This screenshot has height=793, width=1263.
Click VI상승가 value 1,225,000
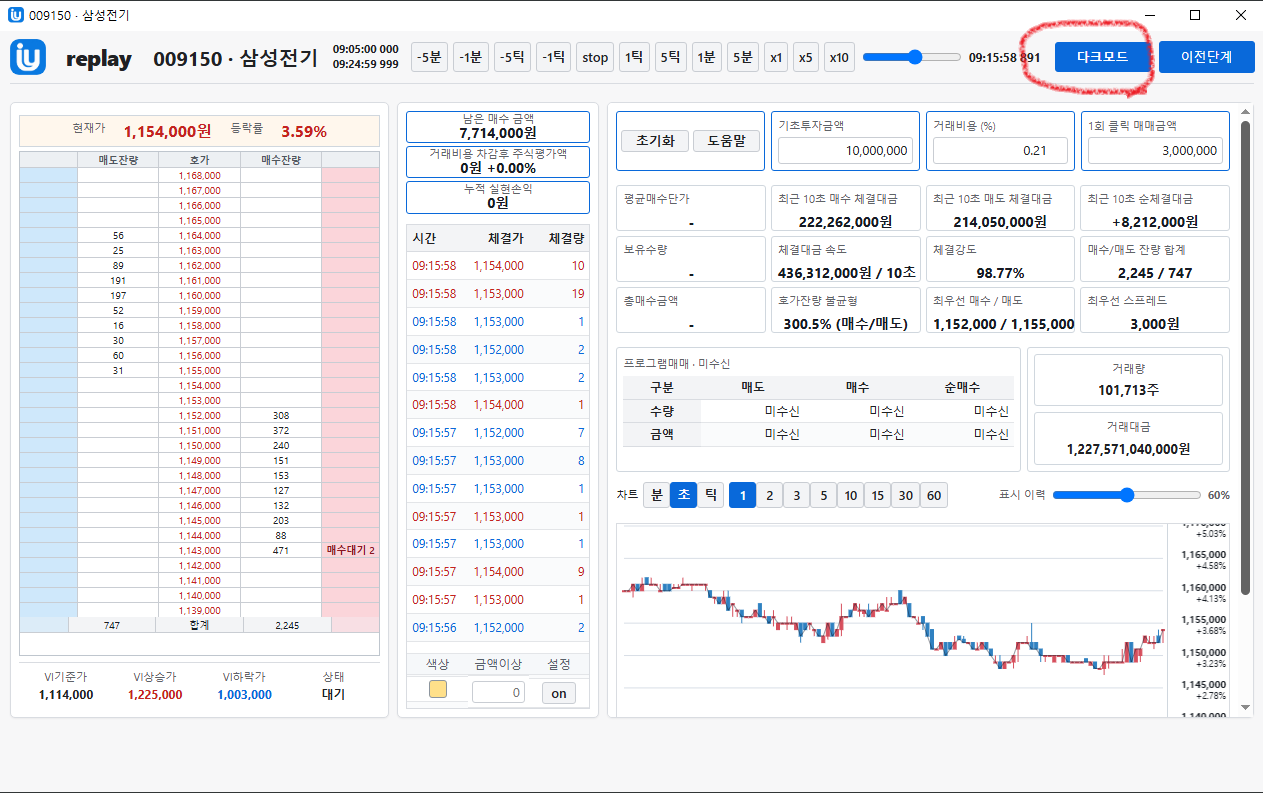[x=154, y=695]
